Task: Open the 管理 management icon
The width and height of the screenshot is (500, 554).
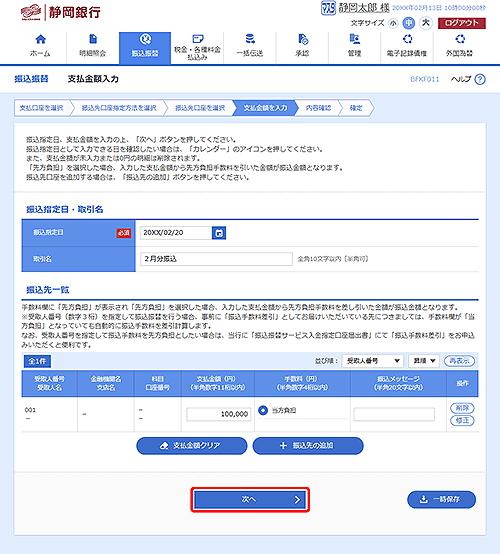Action: (354, 39)
